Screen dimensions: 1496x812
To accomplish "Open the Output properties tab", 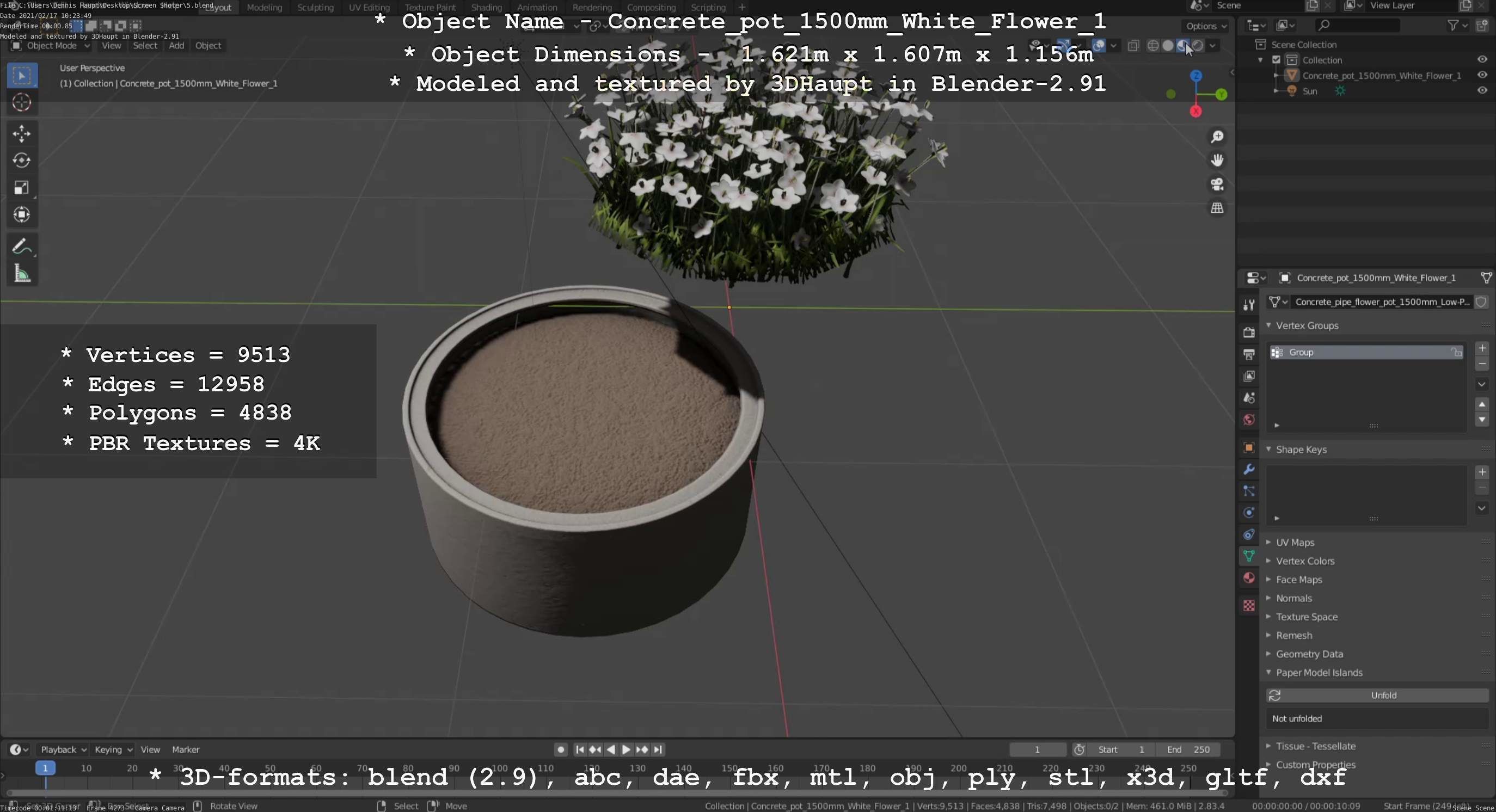I will tap(1249, 354).
